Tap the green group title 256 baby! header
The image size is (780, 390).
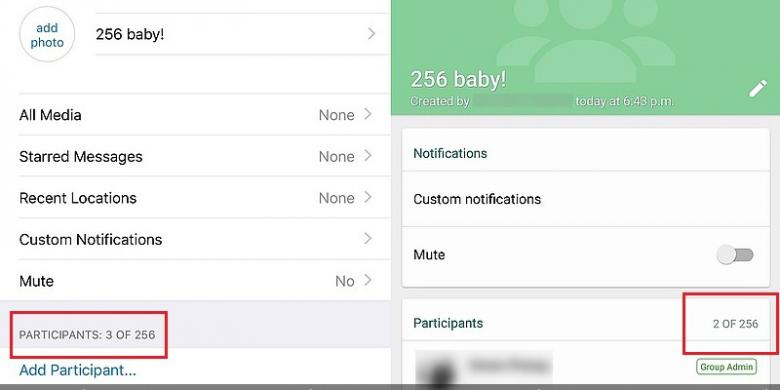pyautogui.click(x=458, y=80)
